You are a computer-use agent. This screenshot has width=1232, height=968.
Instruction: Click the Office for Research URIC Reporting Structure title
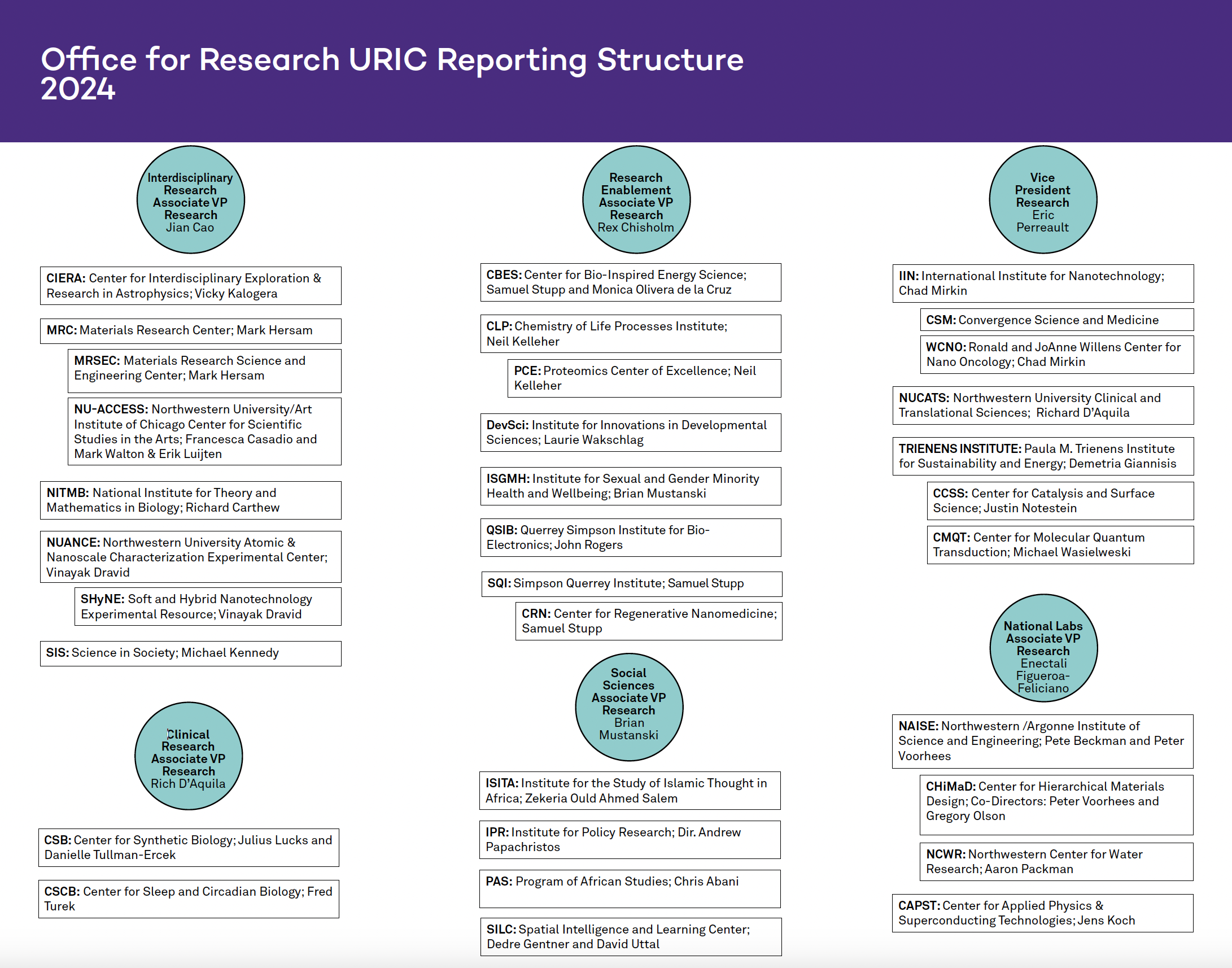click(392, 73)
